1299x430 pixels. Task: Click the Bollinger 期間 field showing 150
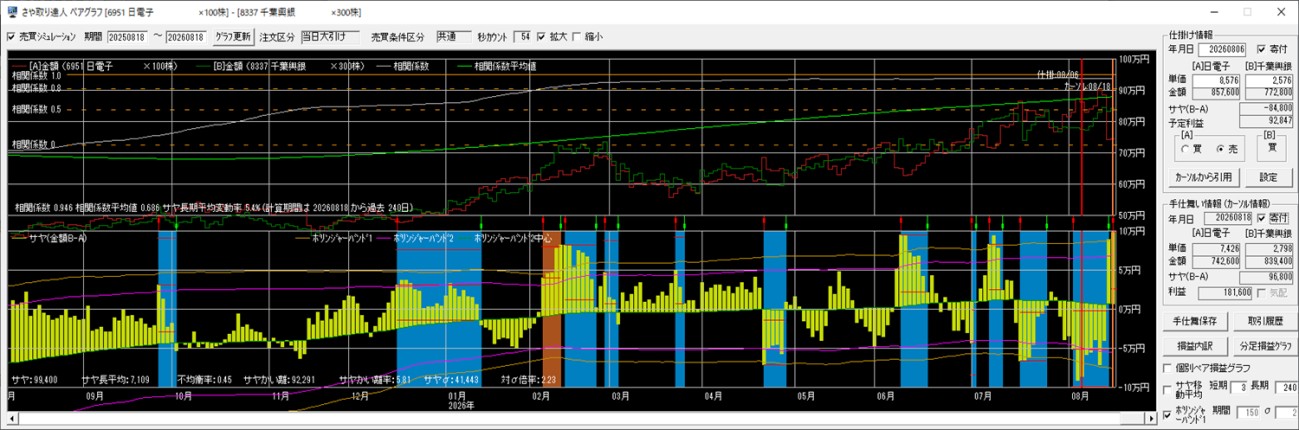click(x=1249, y=412)
